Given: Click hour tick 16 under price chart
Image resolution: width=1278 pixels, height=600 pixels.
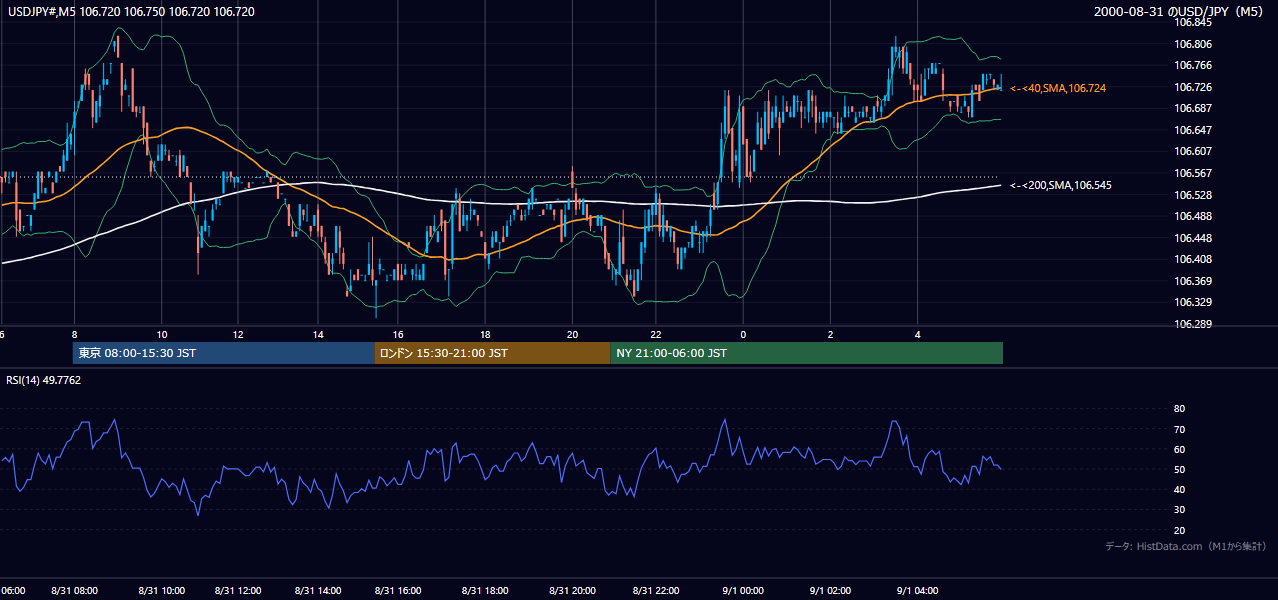Looking at the screenshot, I should click(x=398, y=335).
